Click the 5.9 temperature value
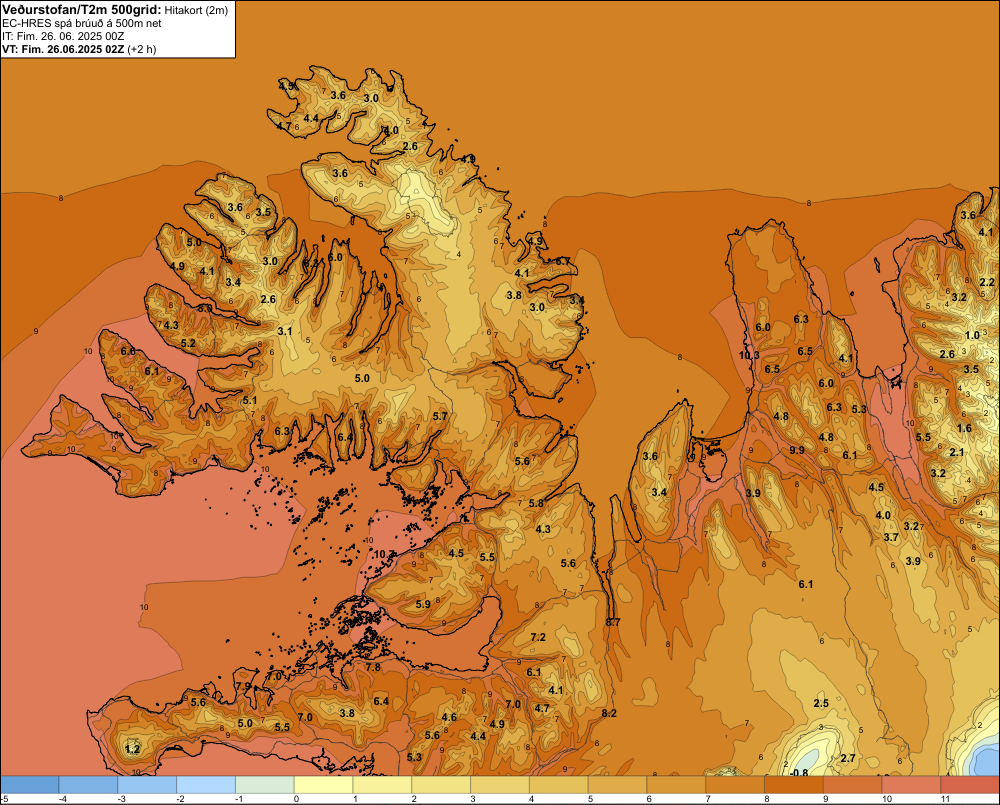1000x805 pixels. (423, 604)
